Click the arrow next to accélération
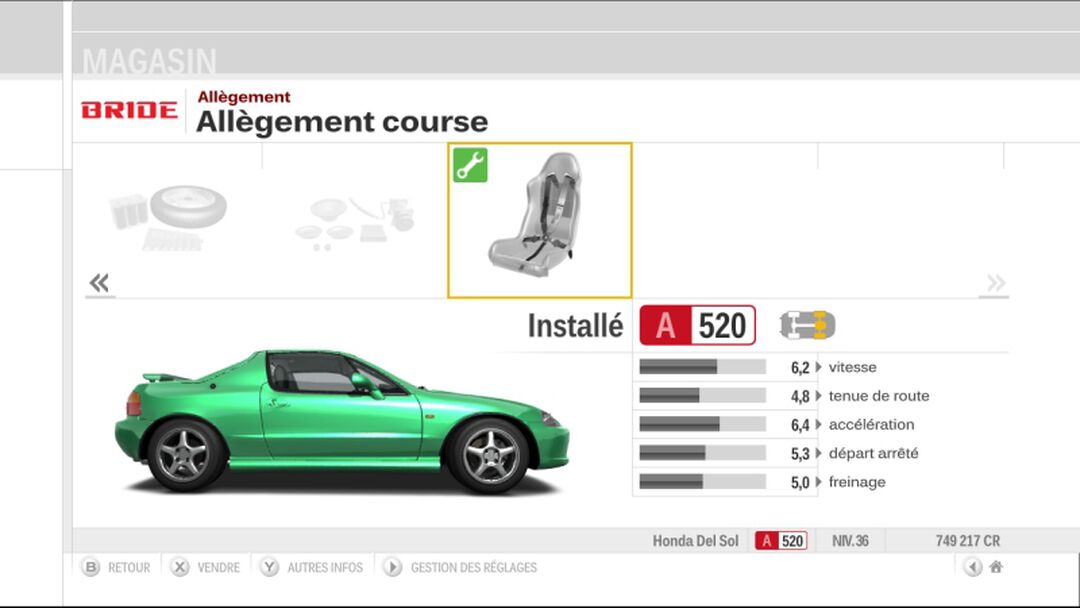This screenshot has width=1080, height=608. 818,424
